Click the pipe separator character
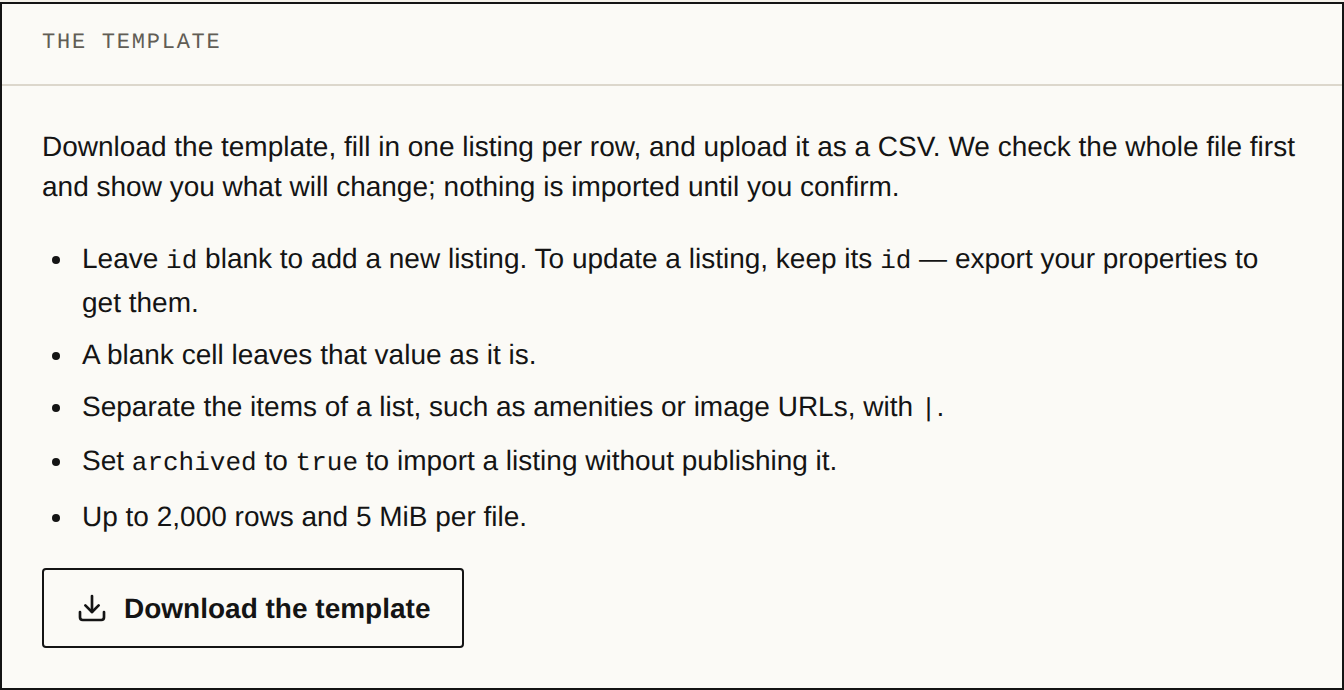The image size is (1344, 690). point(929,408)
